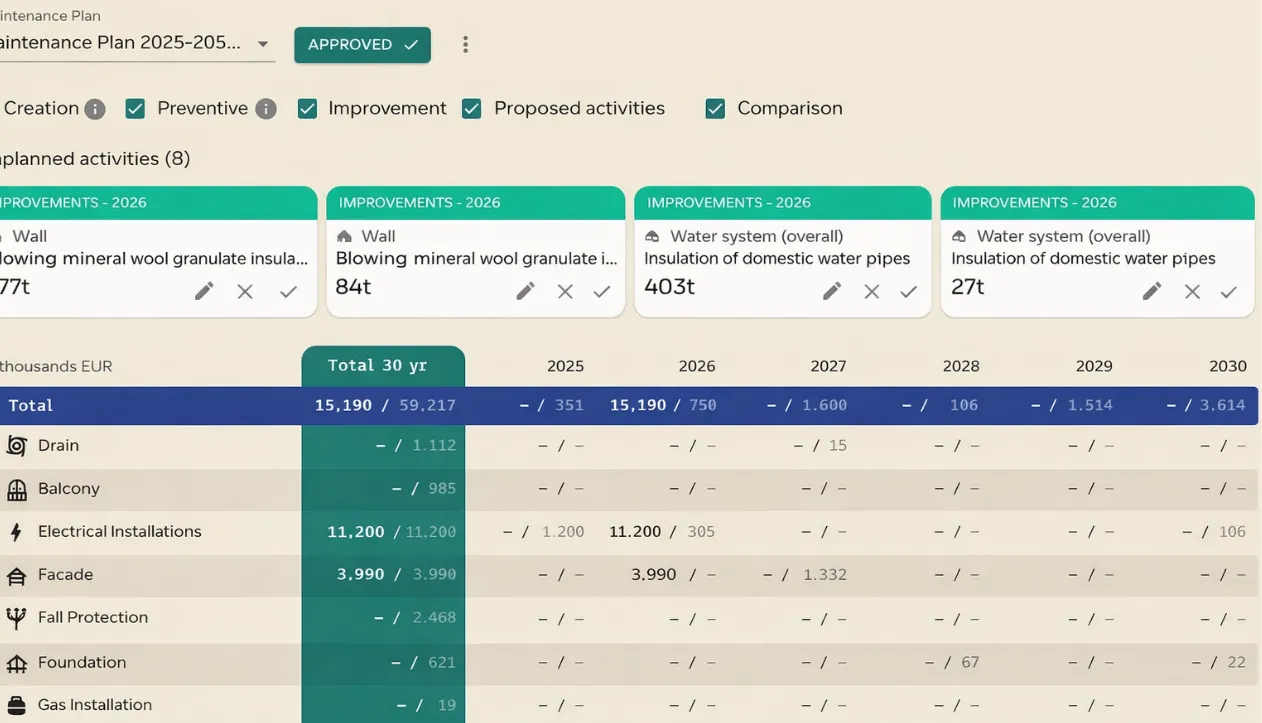This screenshot has width=1262, height=723.
Task: Uncheck the Improvement checkbox
Action: click(308, 109)
